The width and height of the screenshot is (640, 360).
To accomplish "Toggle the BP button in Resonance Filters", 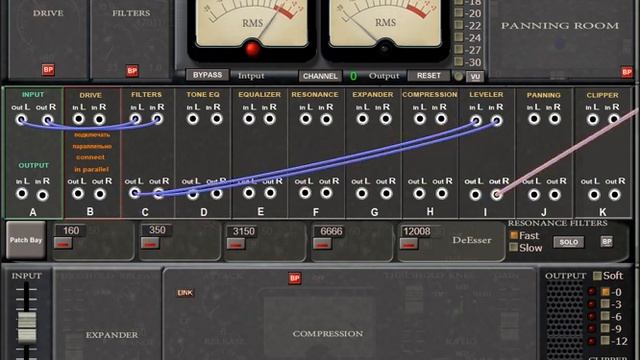I will [x=607, y=242].
